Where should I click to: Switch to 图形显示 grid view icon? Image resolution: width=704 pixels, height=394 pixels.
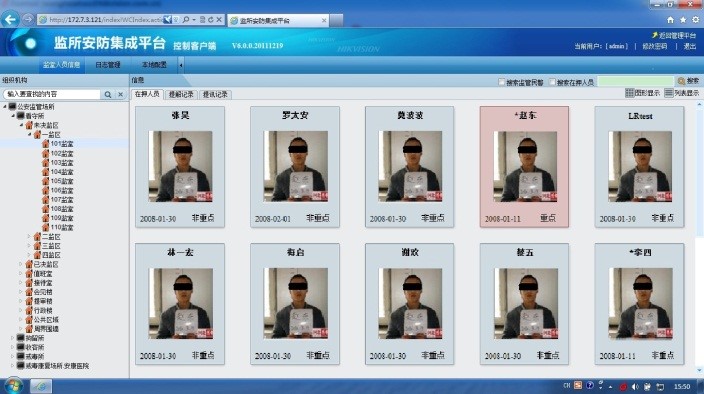629,93
